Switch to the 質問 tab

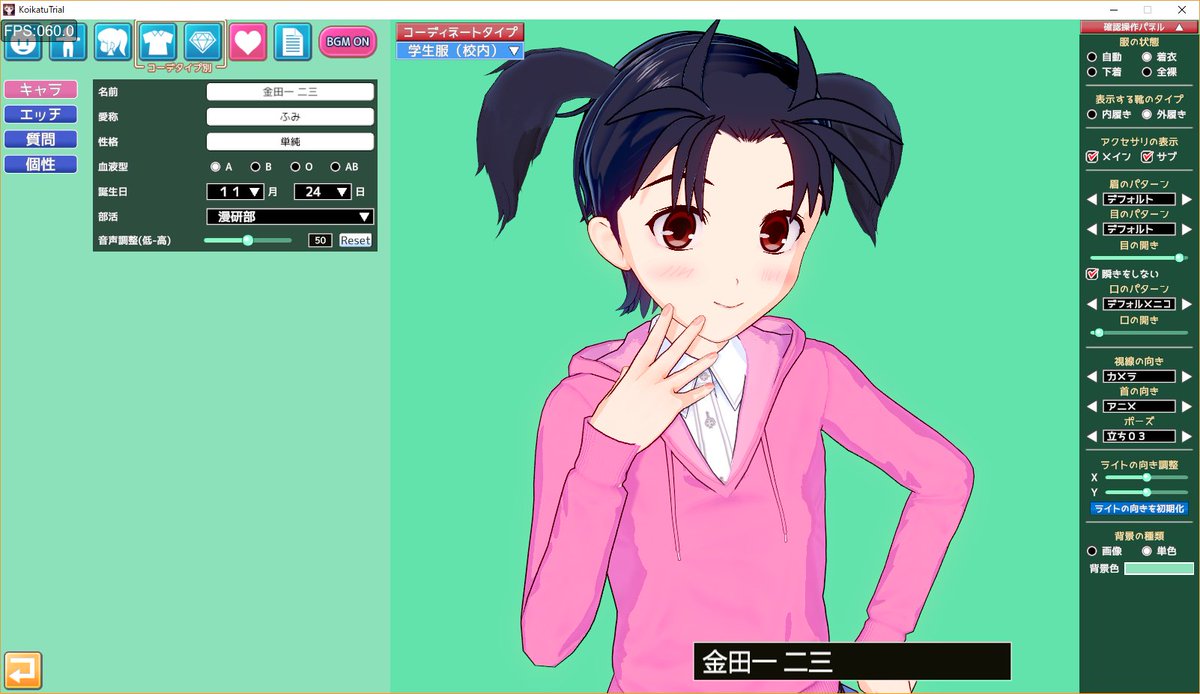(x=40, y=139)
